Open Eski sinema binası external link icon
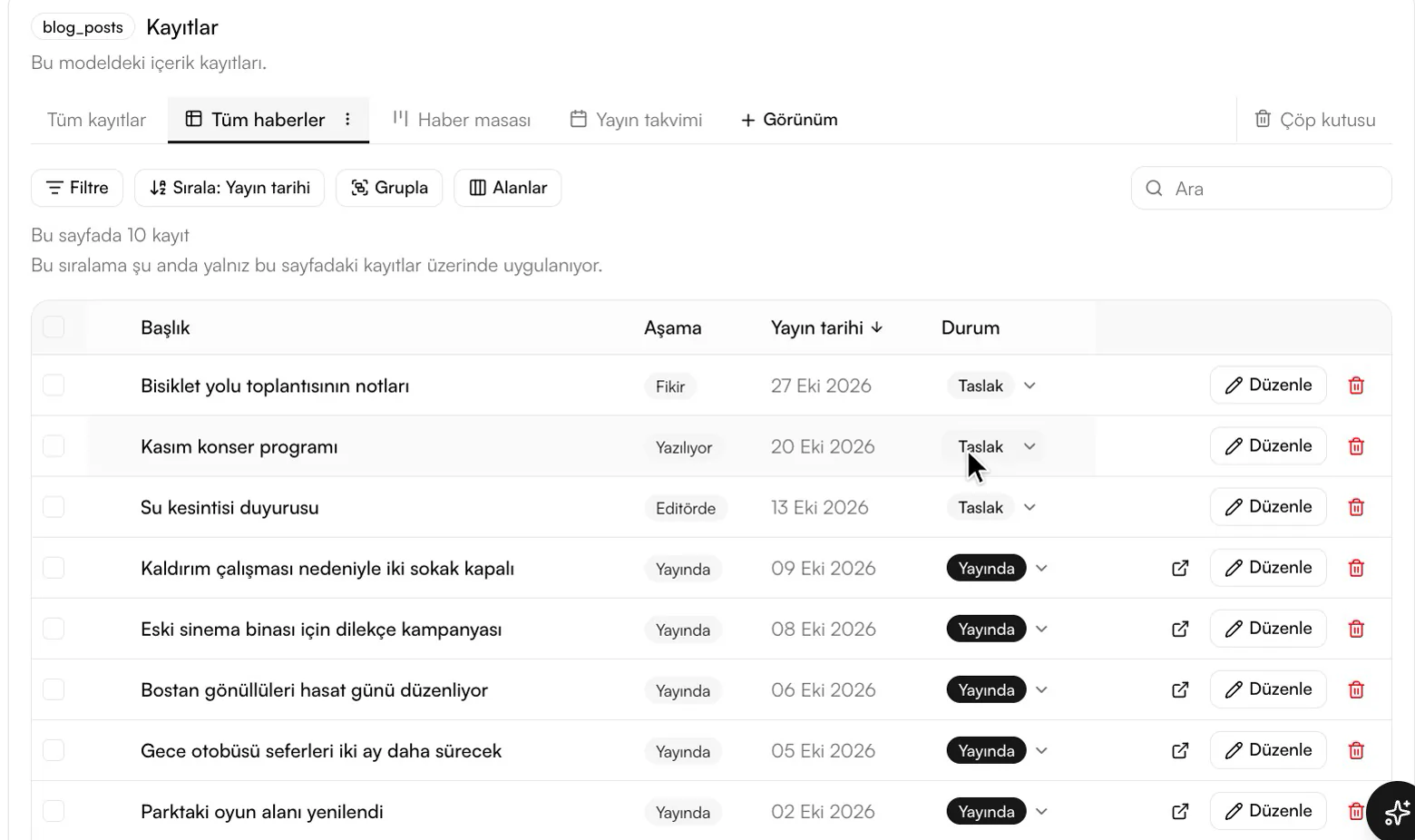 pyautogui.click(x=1180, y=629)
